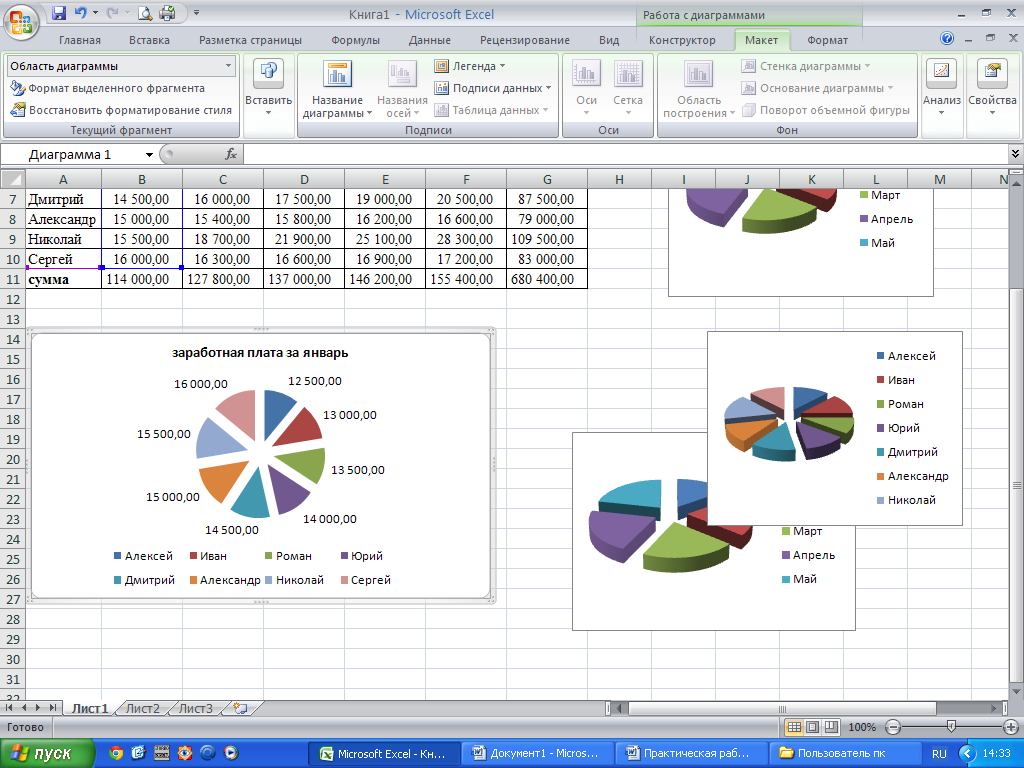This screenshot has height=768, width=1024.
Task: Click Сергей legend entry in January chart
Action: [x=366, y=580]
